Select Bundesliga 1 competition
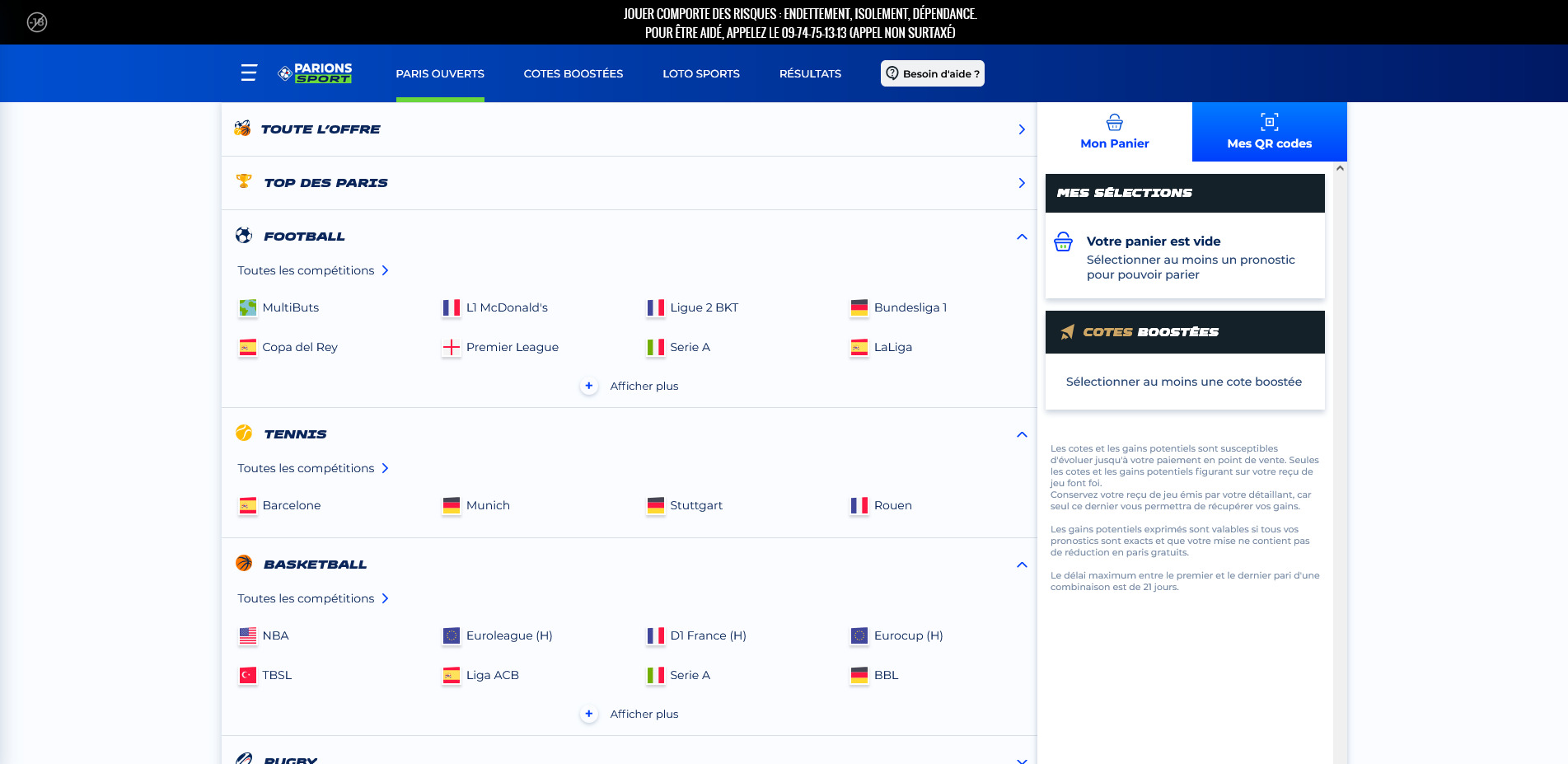Image resolution: width=1568 pixels, height=764 pixels. tap(899, 307)
